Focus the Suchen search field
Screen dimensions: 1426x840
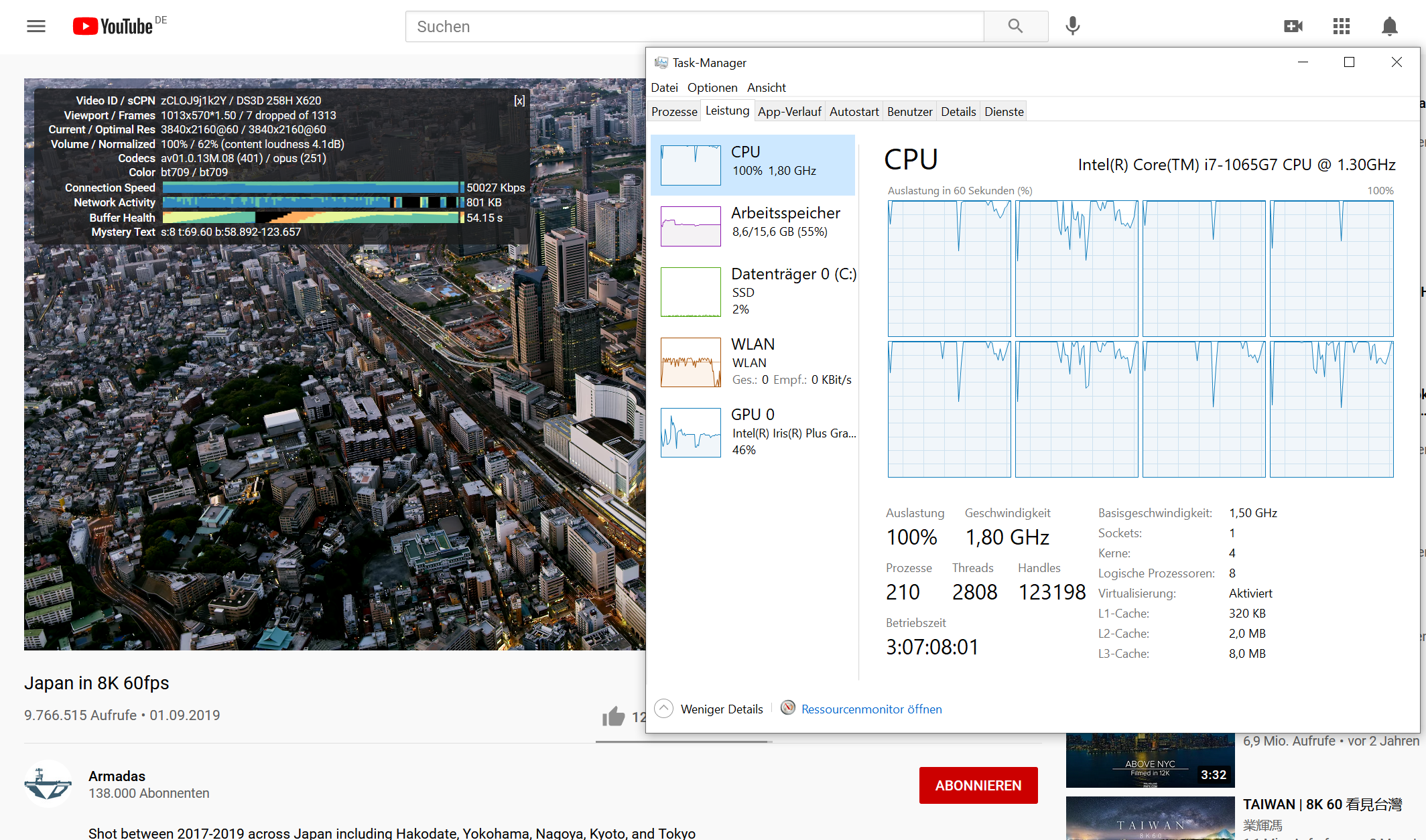(x=694, y=26)
